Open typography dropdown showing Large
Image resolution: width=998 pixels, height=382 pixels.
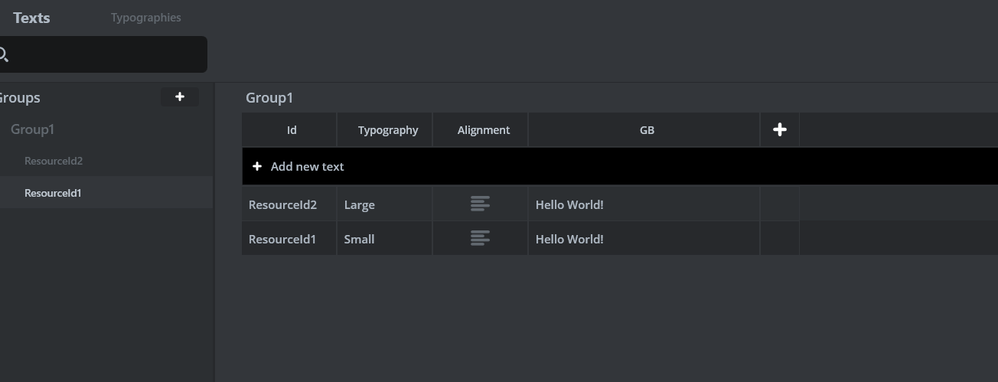click(x=384, y=204)
